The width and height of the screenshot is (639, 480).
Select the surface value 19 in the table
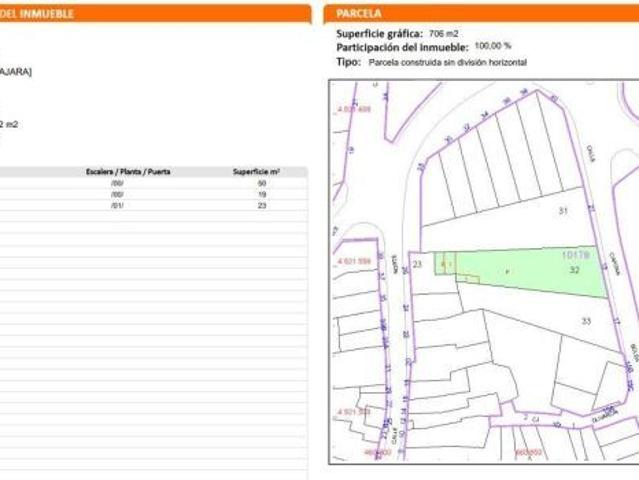262,194
